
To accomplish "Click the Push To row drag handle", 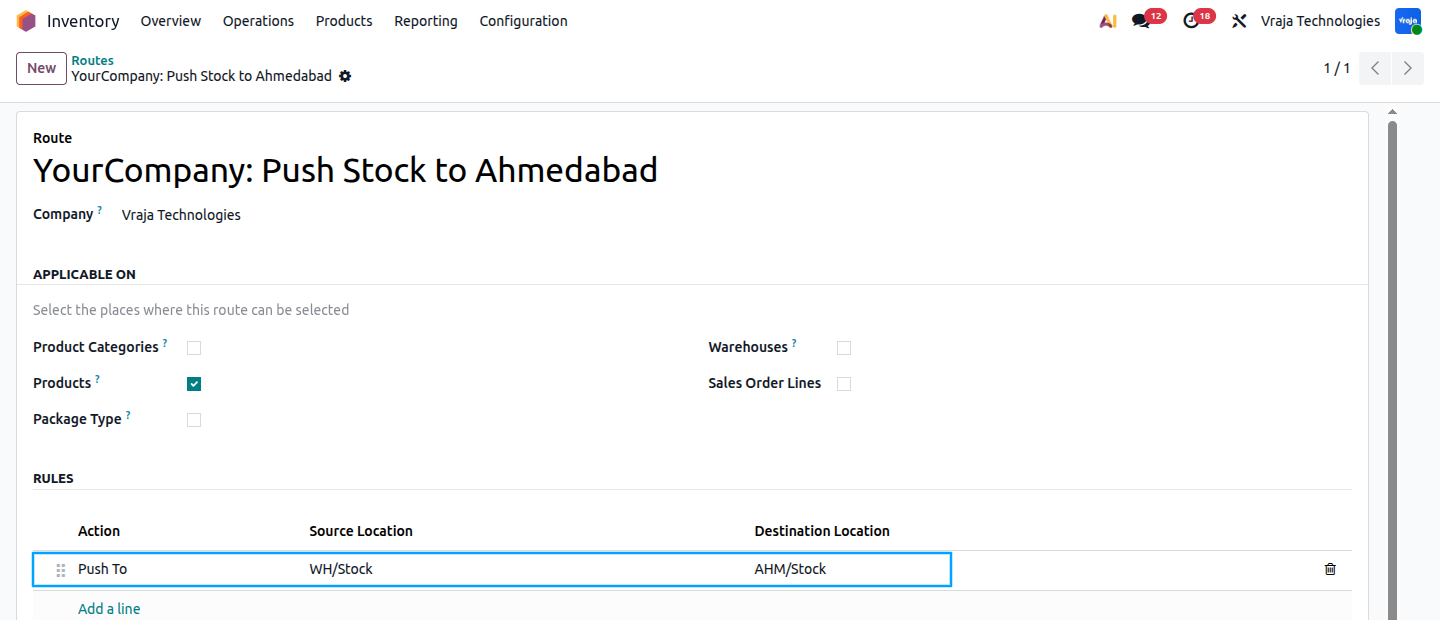I will point(61,570).
